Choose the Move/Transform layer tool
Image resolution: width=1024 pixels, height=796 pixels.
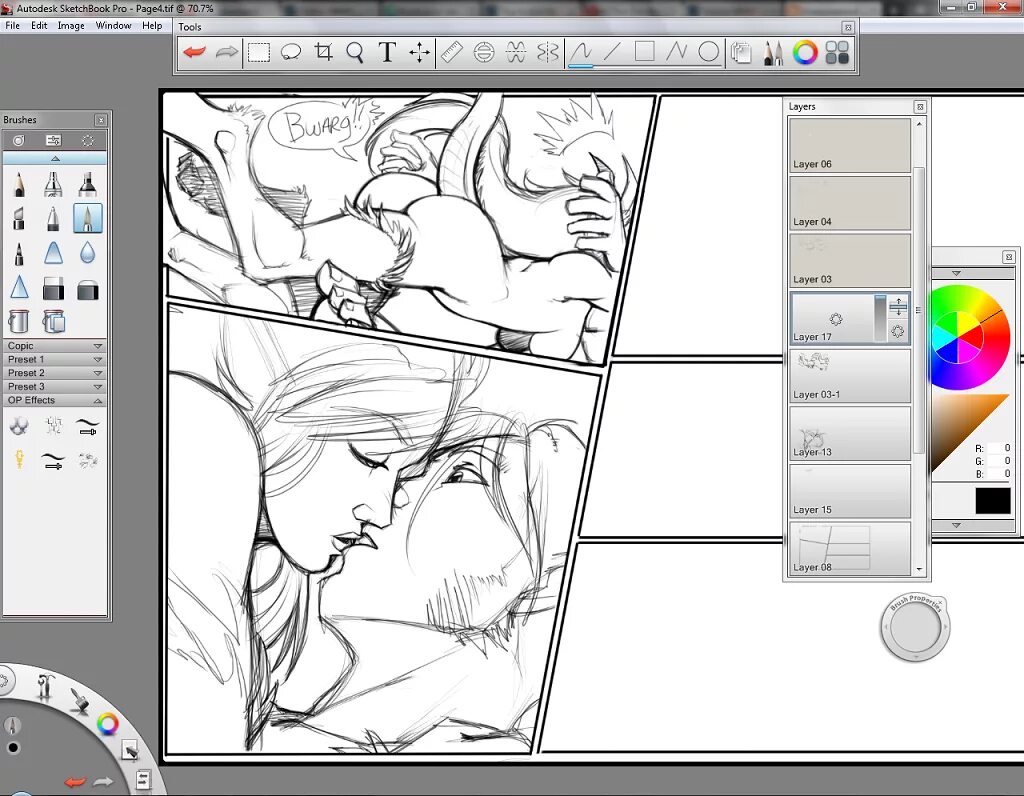(419, 52)
